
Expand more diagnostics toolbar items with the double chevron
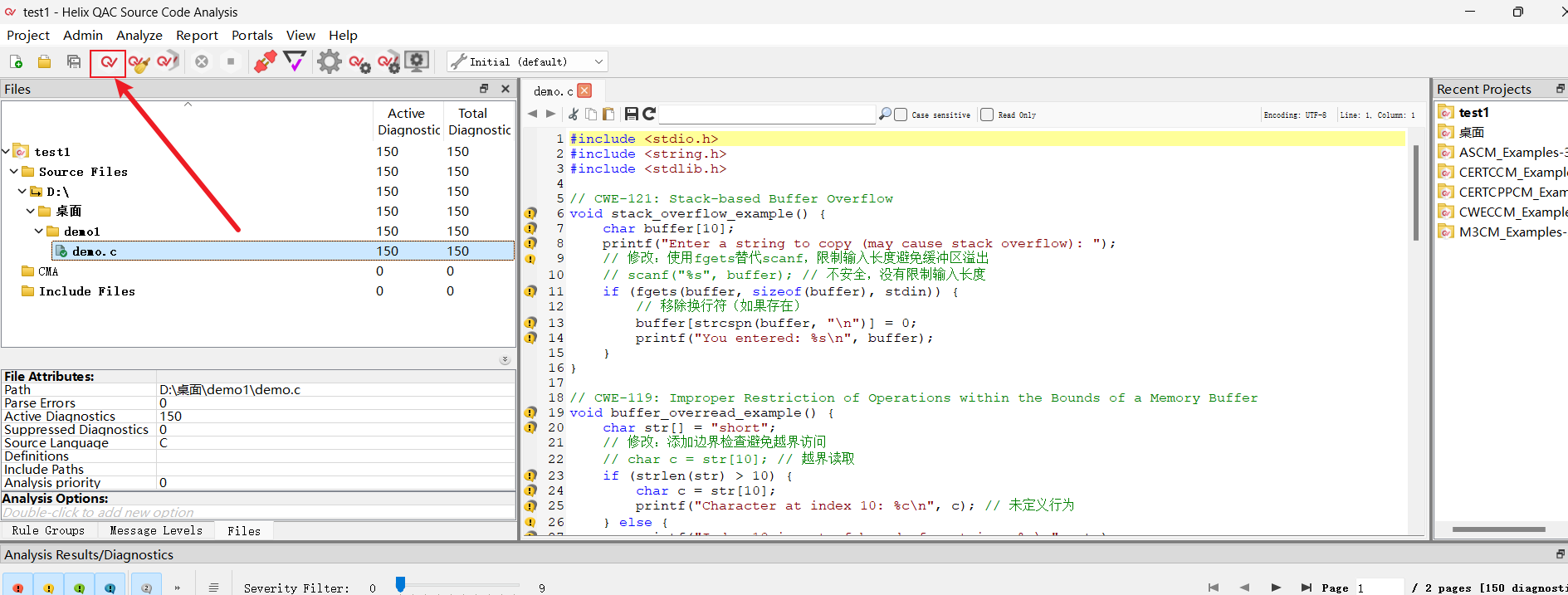click(x=177, y=588)
